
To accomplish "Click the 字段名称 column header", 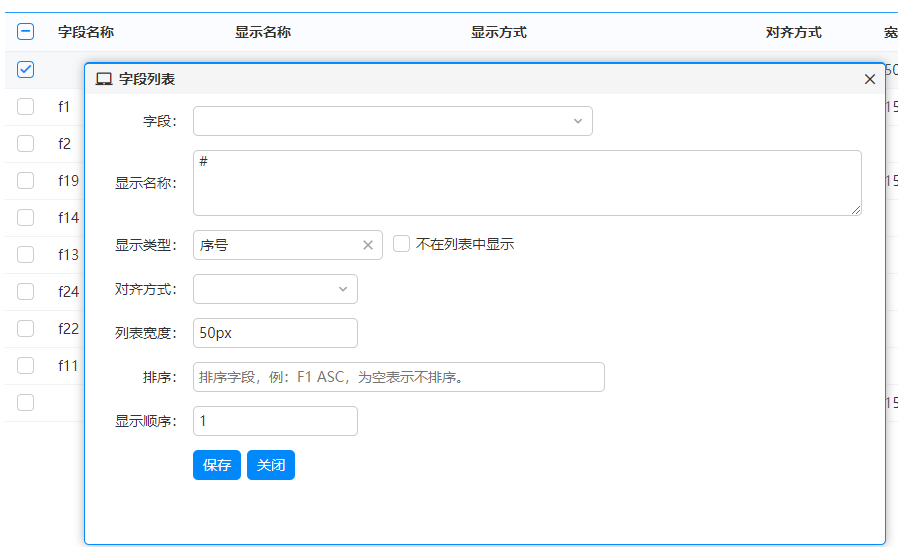I will click(x=86, y=32).
